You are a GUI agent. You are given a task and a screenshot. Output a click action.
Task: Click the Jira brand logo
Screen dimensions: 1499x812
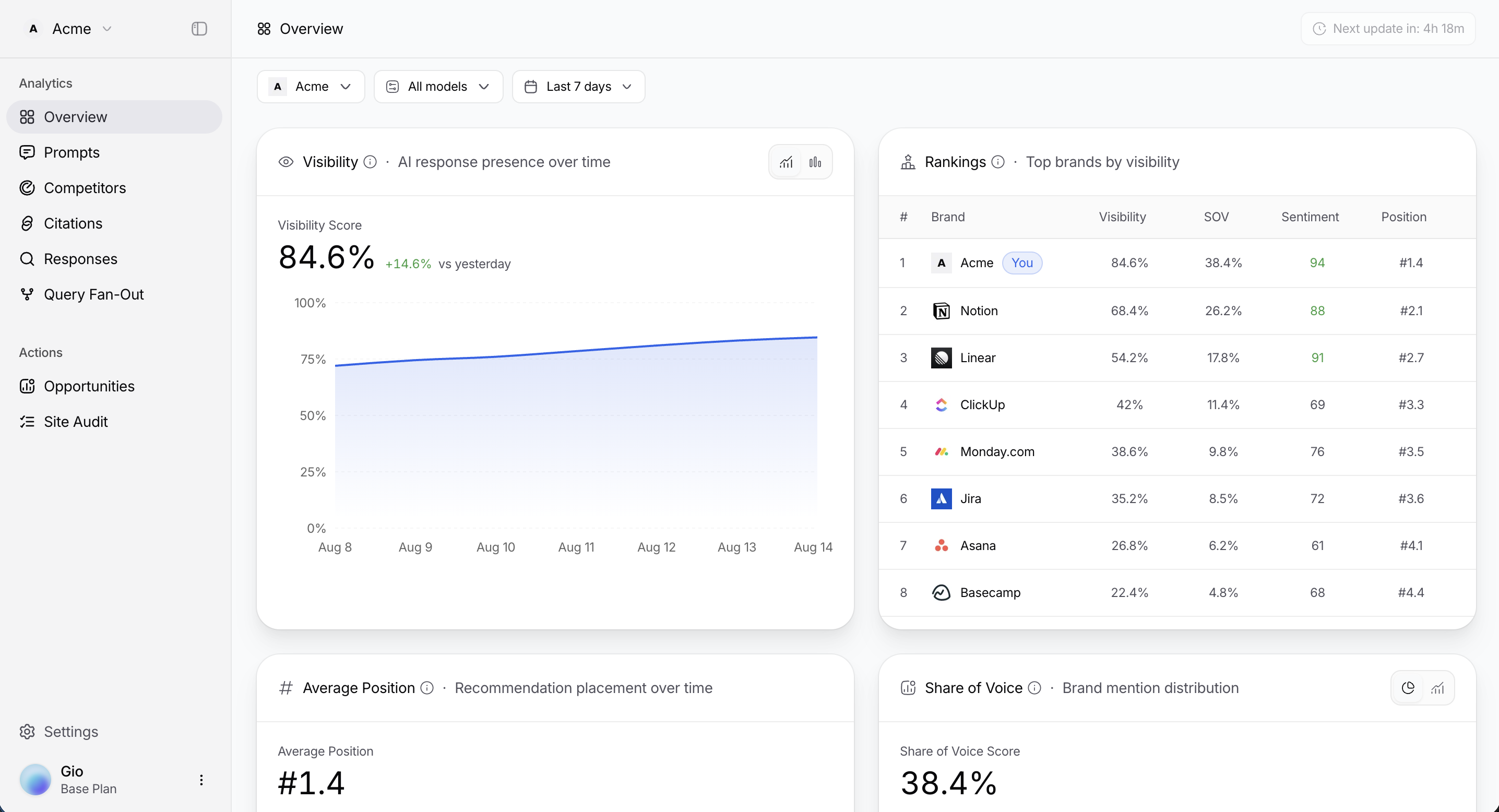pos(942,499)
